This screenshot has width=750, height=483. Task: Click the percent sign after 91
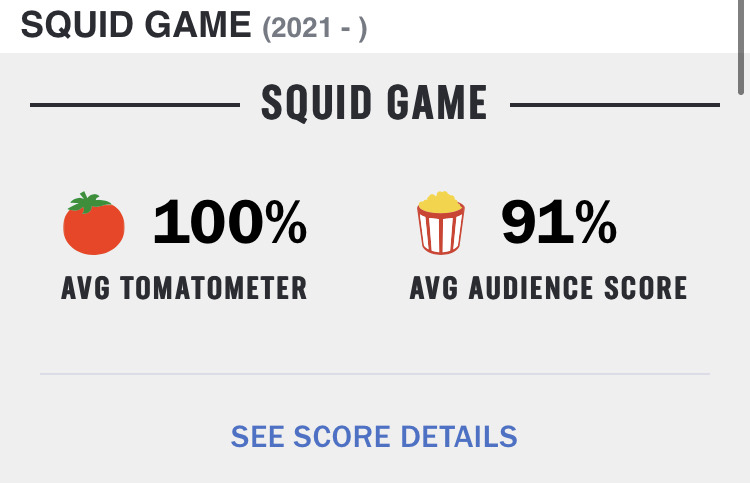(596, 223)
